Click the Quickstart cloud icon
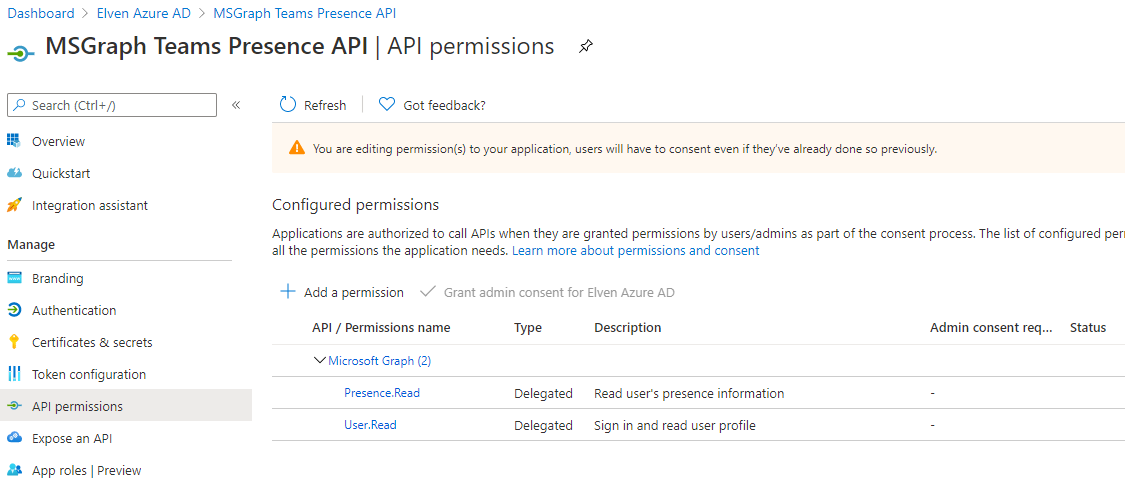The width and height of the screenshot is (1125, 481). 14,173
